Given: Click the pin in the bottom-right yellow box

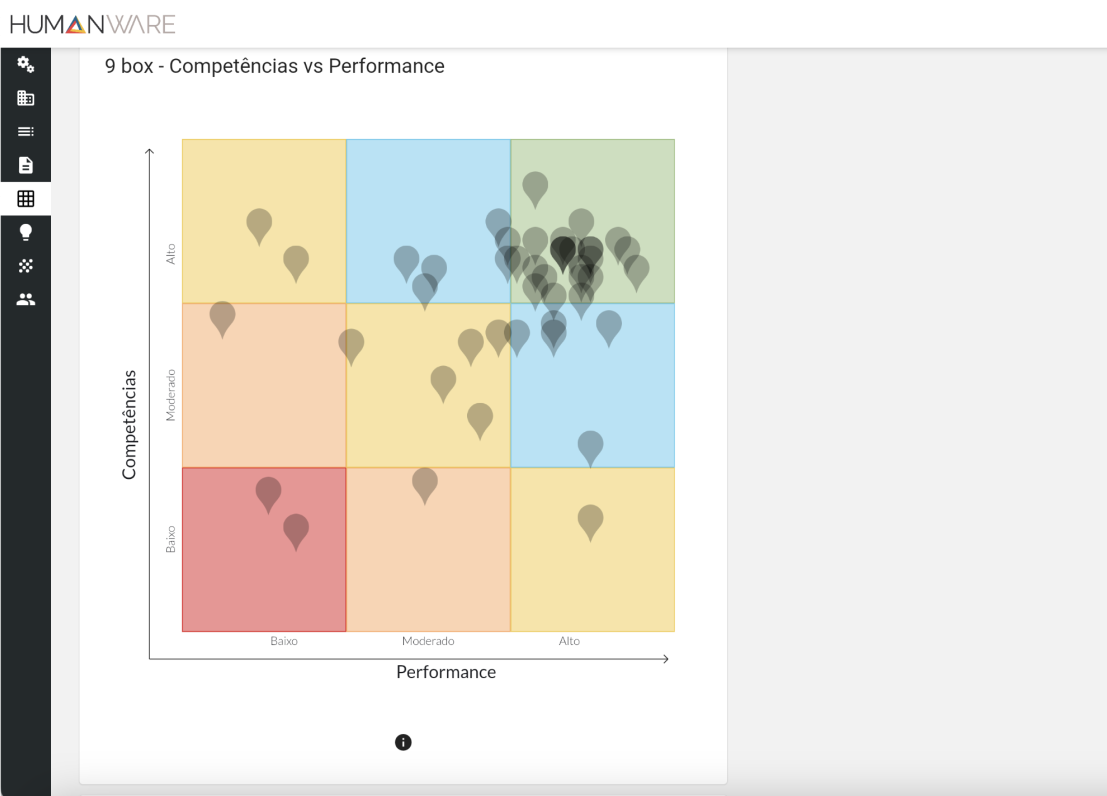Looking at the screenshot, I should point(590,520).
